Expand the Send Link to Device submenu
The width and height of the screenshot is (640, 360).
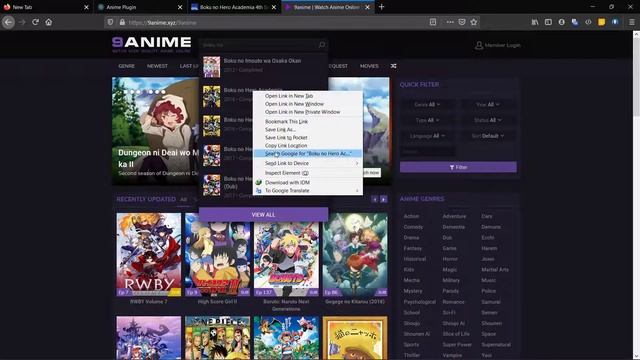[x=308, y=163]
